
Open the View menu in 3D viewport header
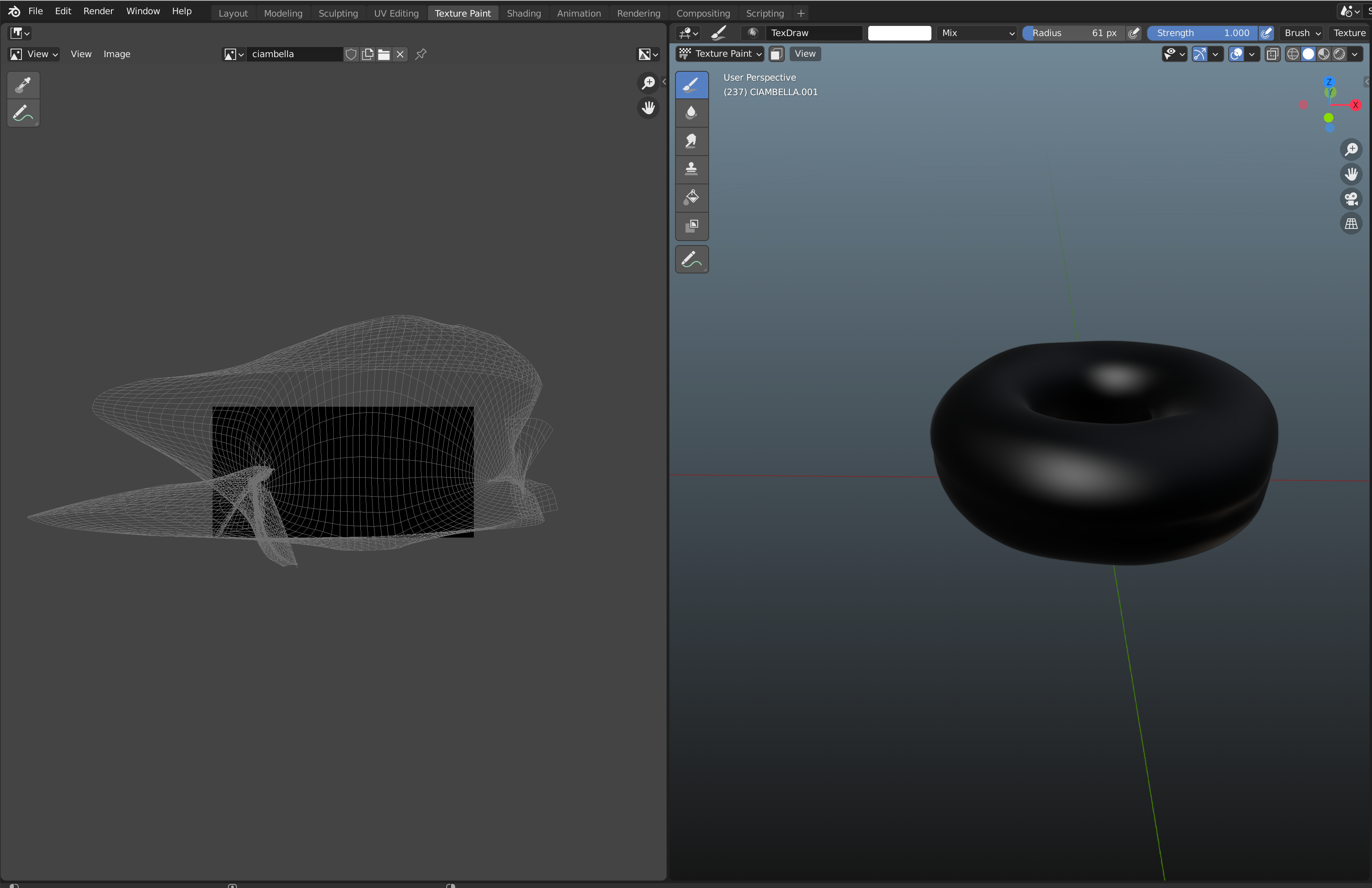(805, 53)
